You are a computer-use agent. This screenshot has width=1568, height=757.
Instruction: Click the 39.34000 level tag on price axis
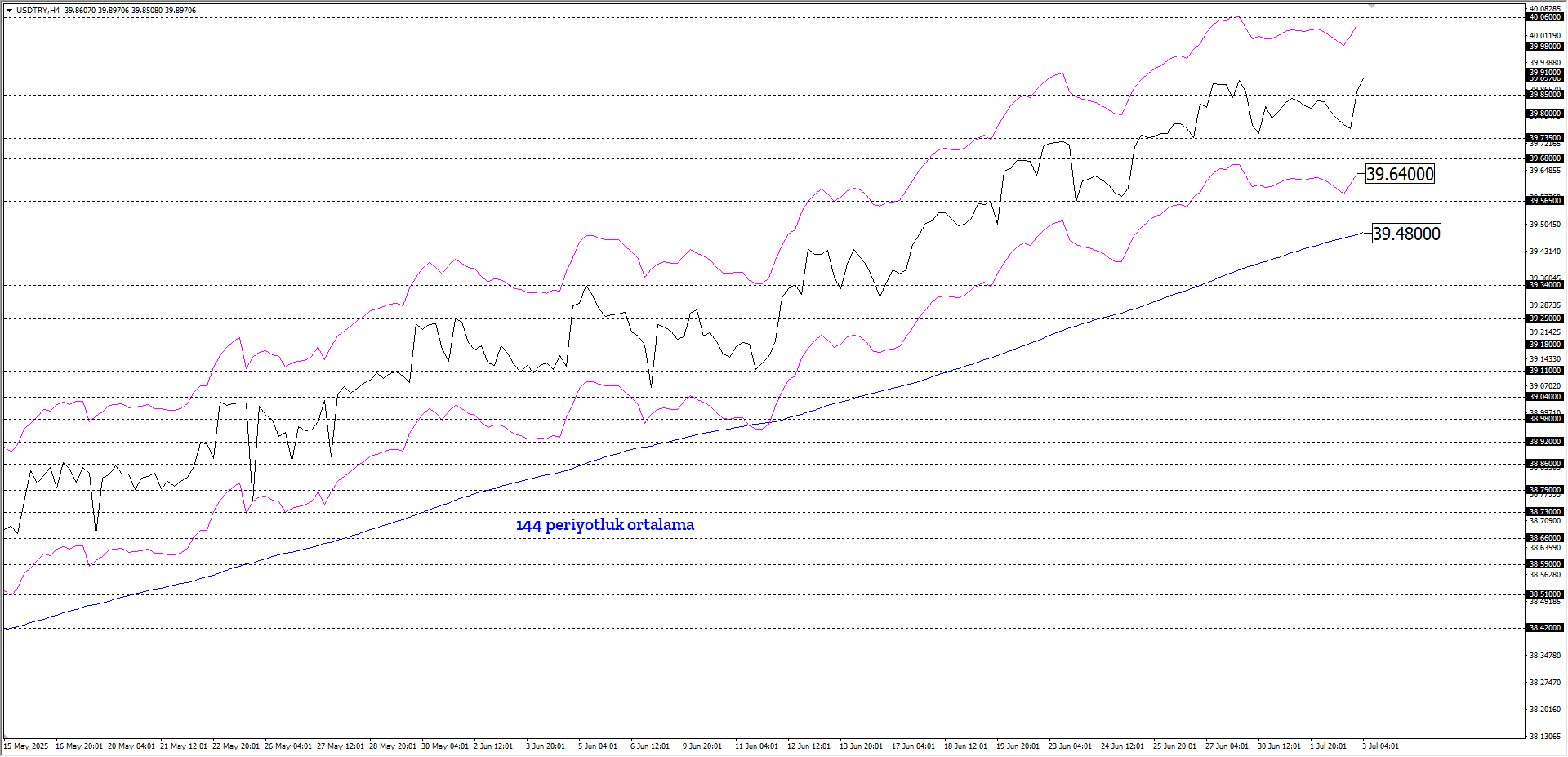1545,285
